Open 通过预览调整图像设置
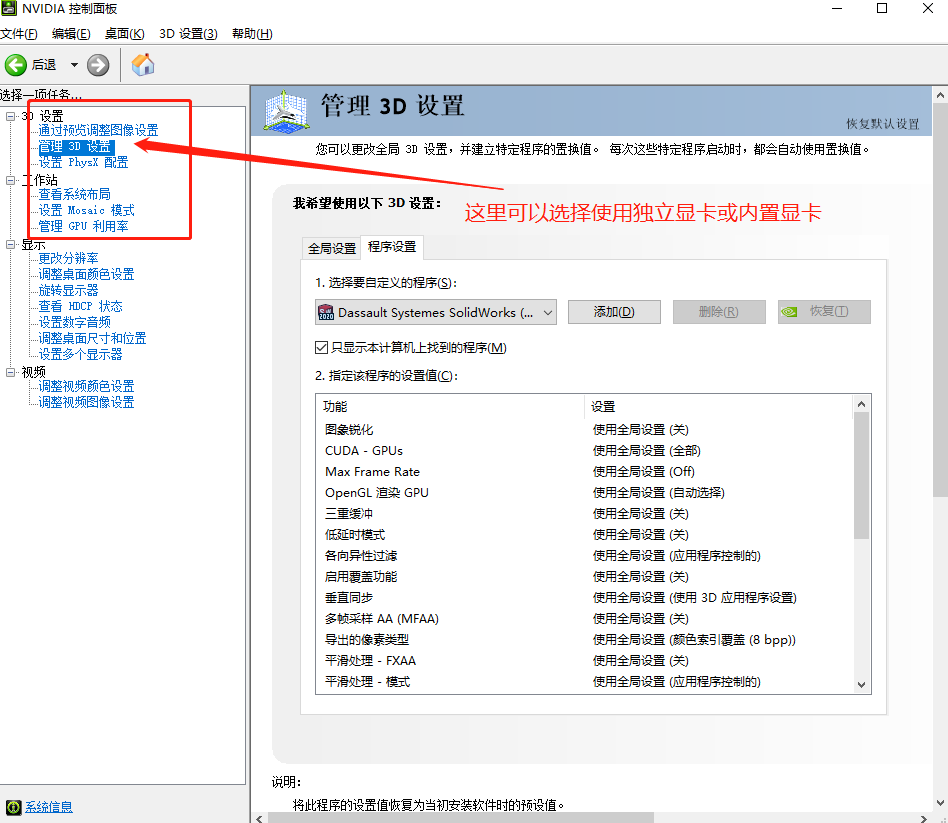Viewport: 948px width, 823px height. [99, 130]
